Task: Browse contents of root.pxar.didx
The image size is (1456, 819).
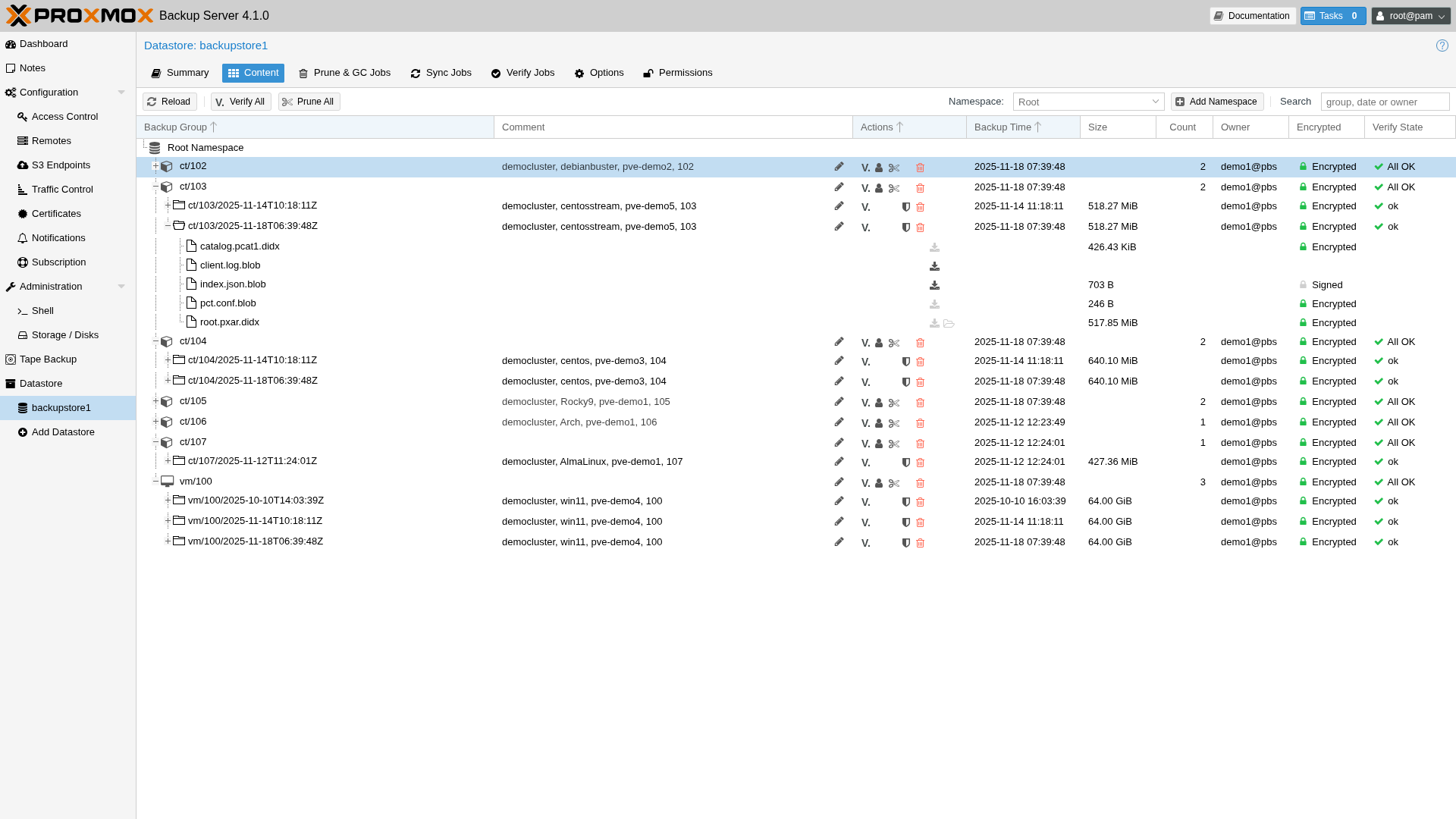Action: click(949, 323)
